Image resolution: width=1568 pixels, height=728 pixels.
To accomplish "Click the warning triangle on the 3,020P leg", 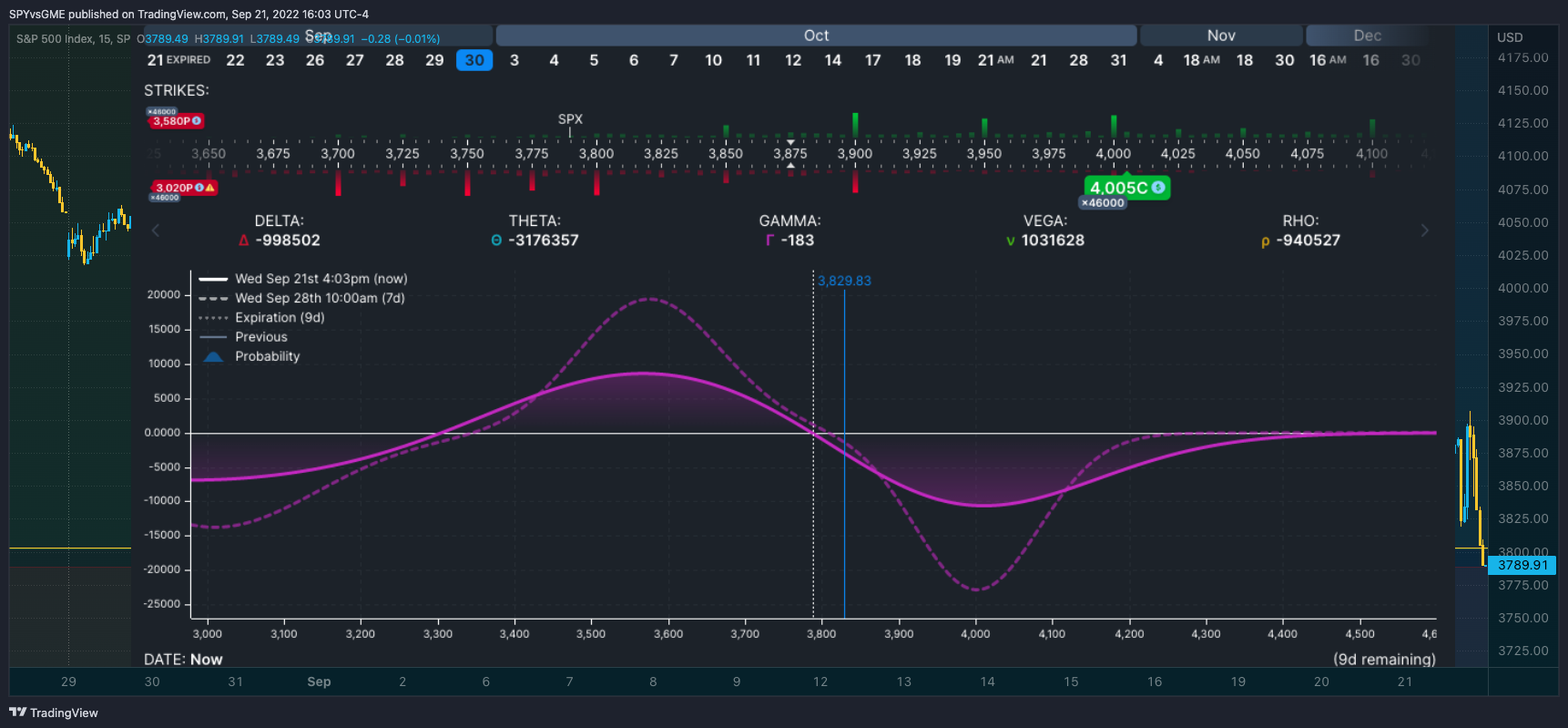I will 209,188.
